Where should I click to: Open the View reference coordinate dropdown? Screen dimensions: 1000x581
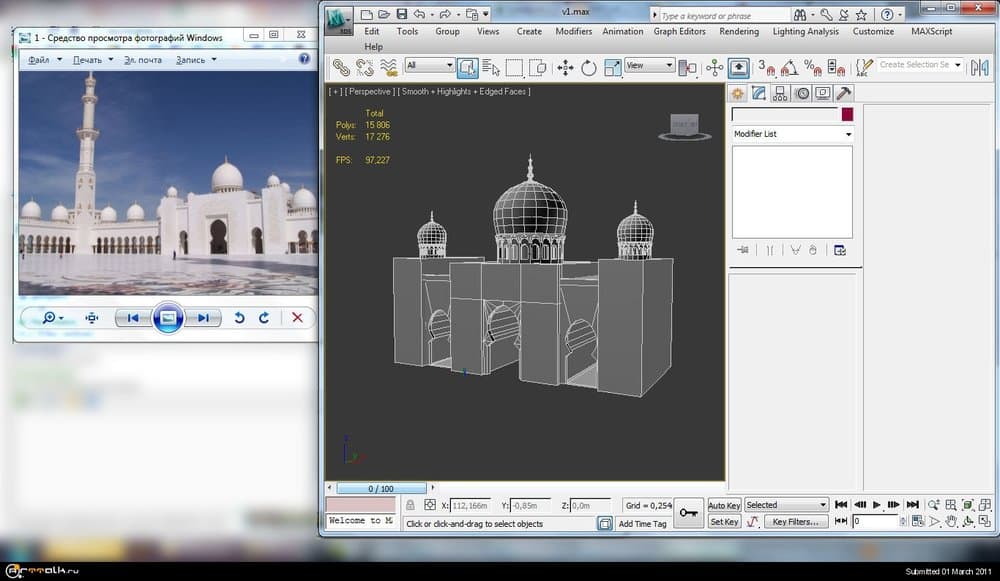(649, 66)
